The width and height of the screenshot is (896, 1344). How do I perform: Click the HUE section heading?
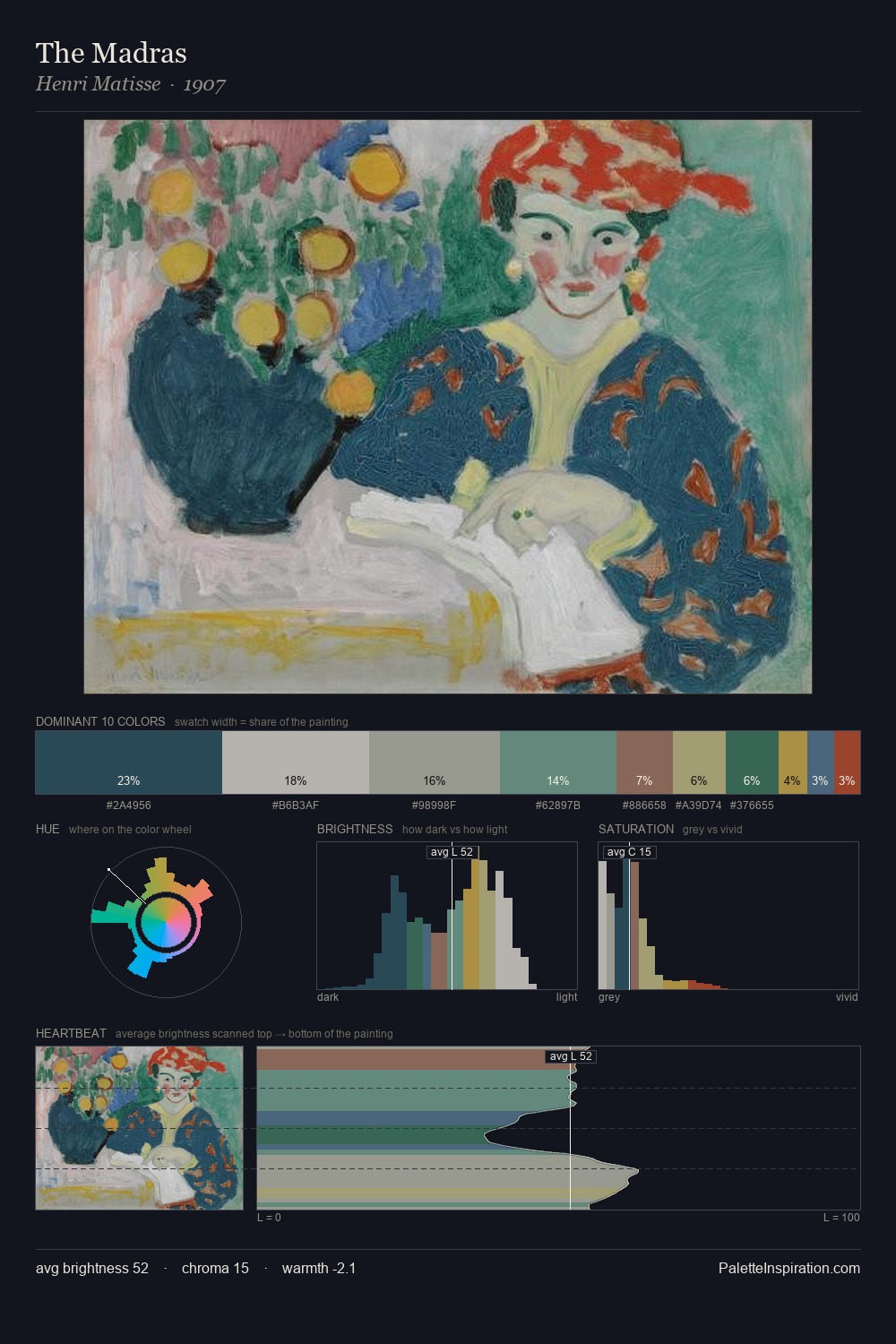[x=47, y=829]
